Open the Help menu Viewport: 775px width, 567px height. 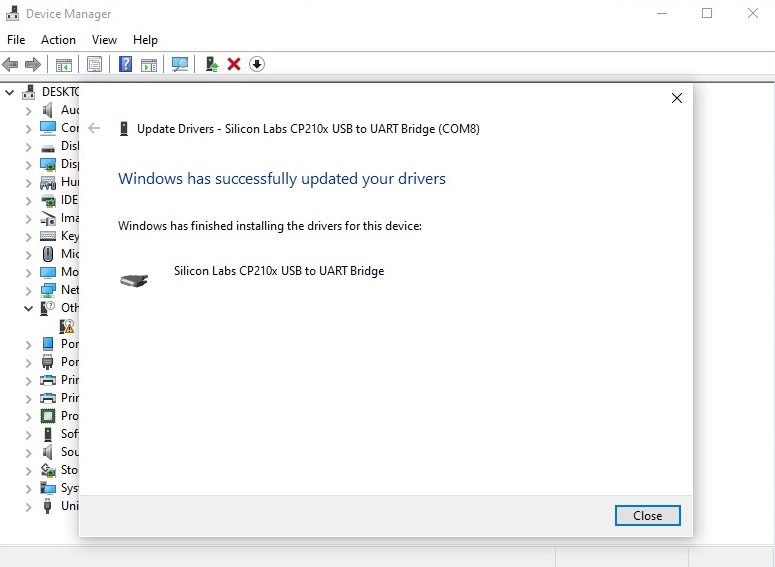(x=145, y=40)
